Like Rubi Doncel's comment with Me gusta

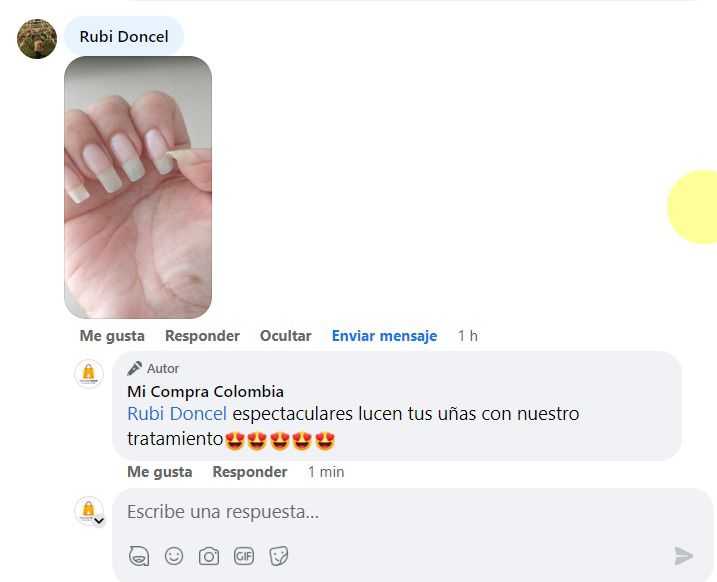click(x=112, y=336)
